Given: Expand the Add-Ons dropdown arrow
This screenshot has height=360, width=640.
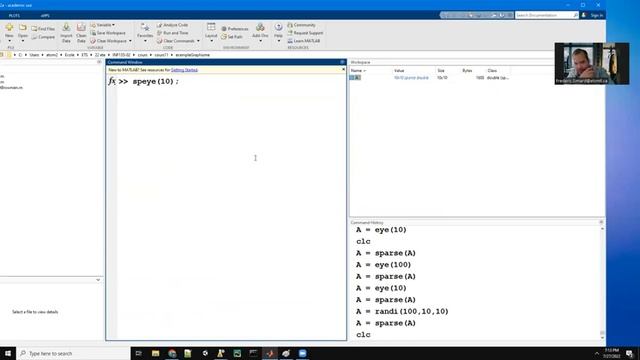Looking at the screenshot, I should point(260,41).
